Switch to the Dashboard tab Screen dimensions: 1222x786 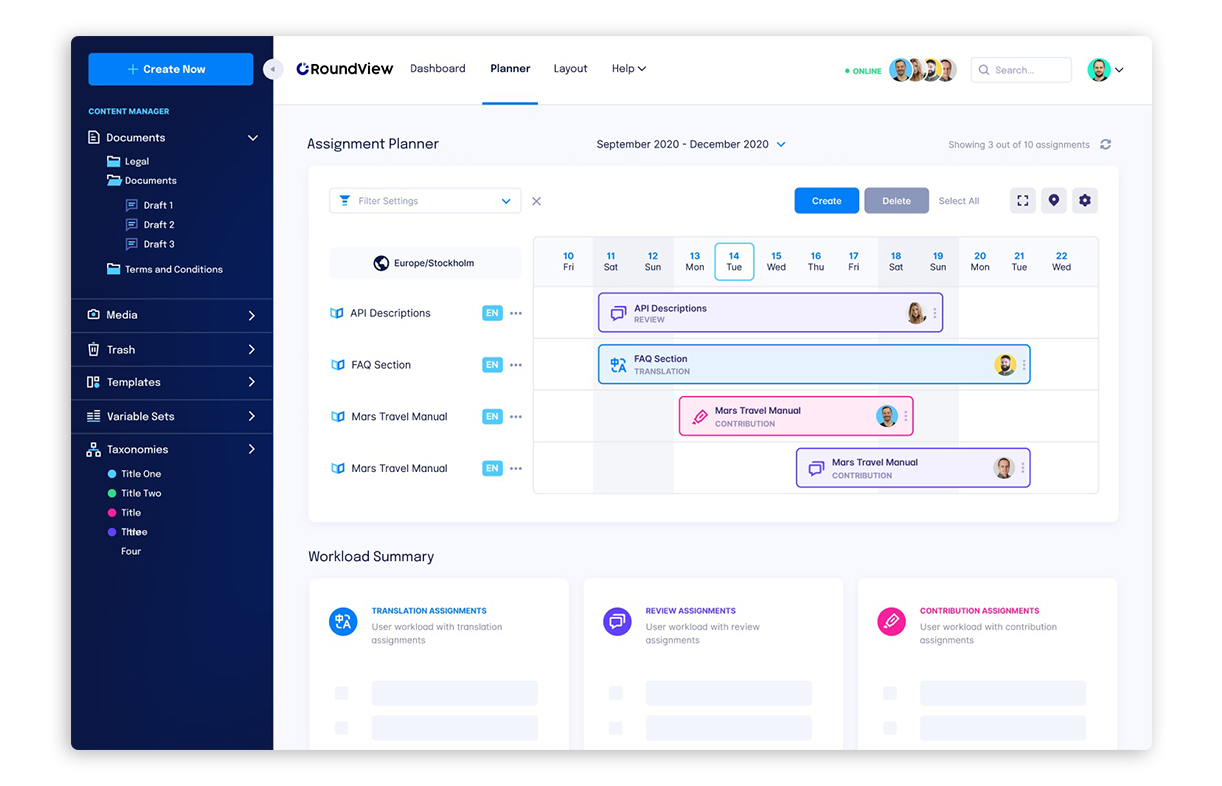(438, 68)
